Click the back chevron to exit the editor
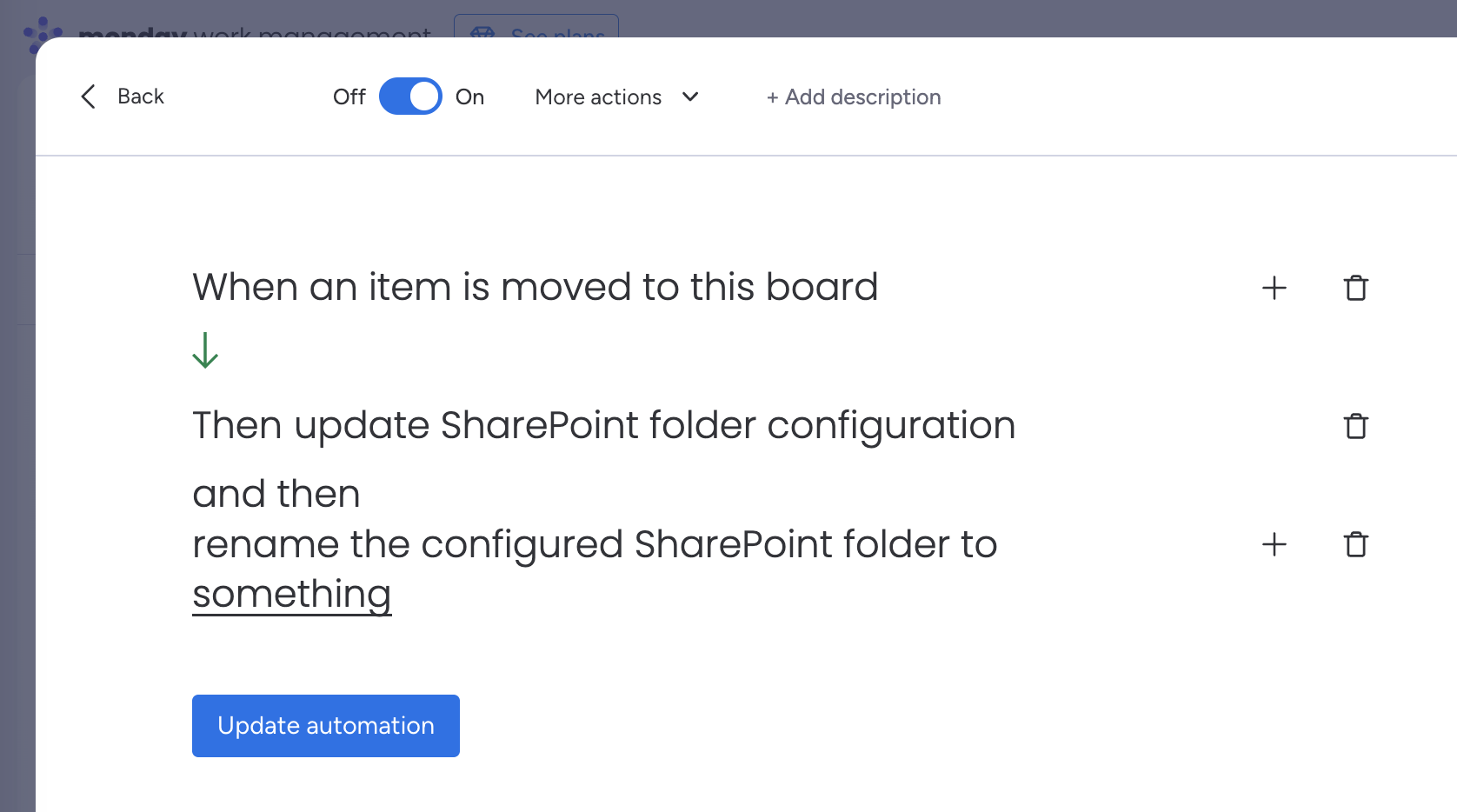 click(87, 97)
